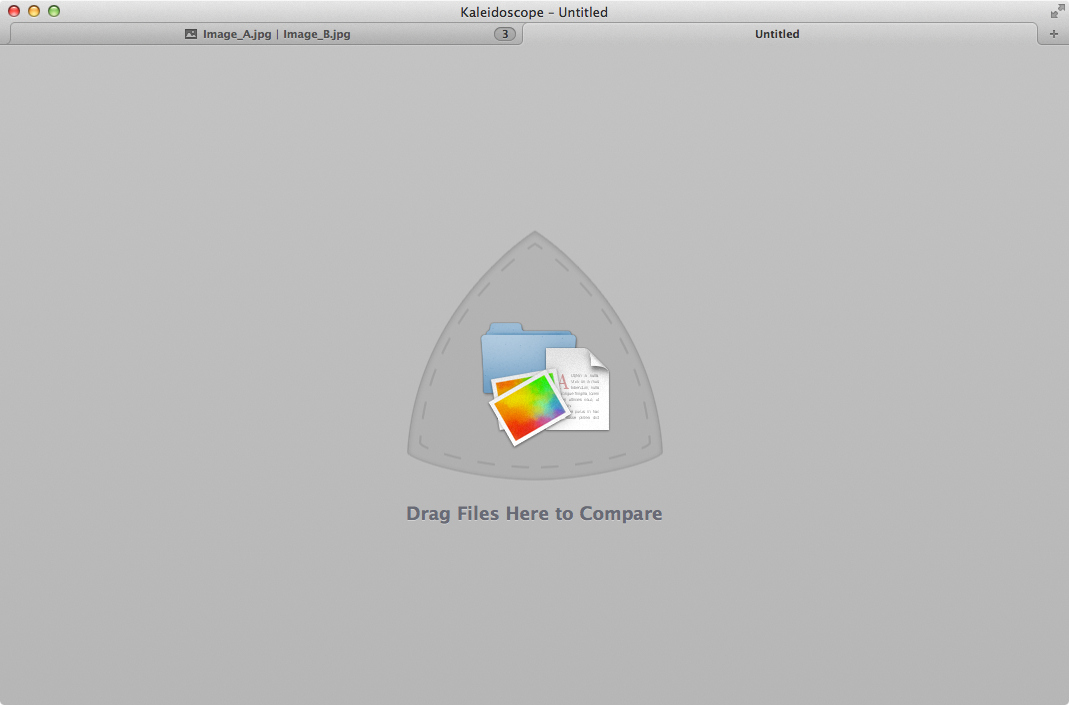Close the Kaleidoscope window with the red button
This screenshot has height=705, width=1069.
pos(14,11)
